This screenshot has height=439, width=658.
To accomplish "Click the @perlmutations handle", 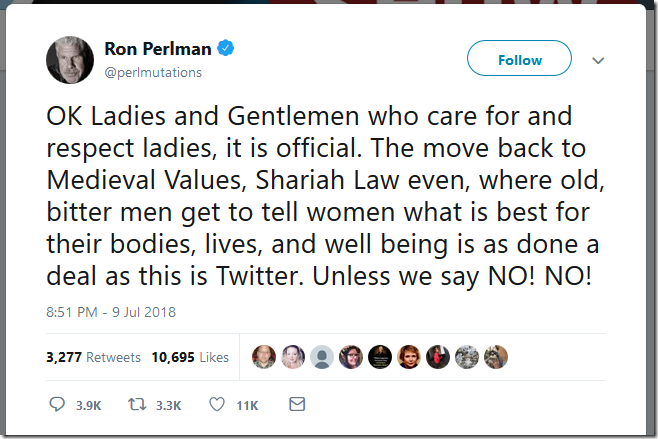I will [x=153, y=72].
